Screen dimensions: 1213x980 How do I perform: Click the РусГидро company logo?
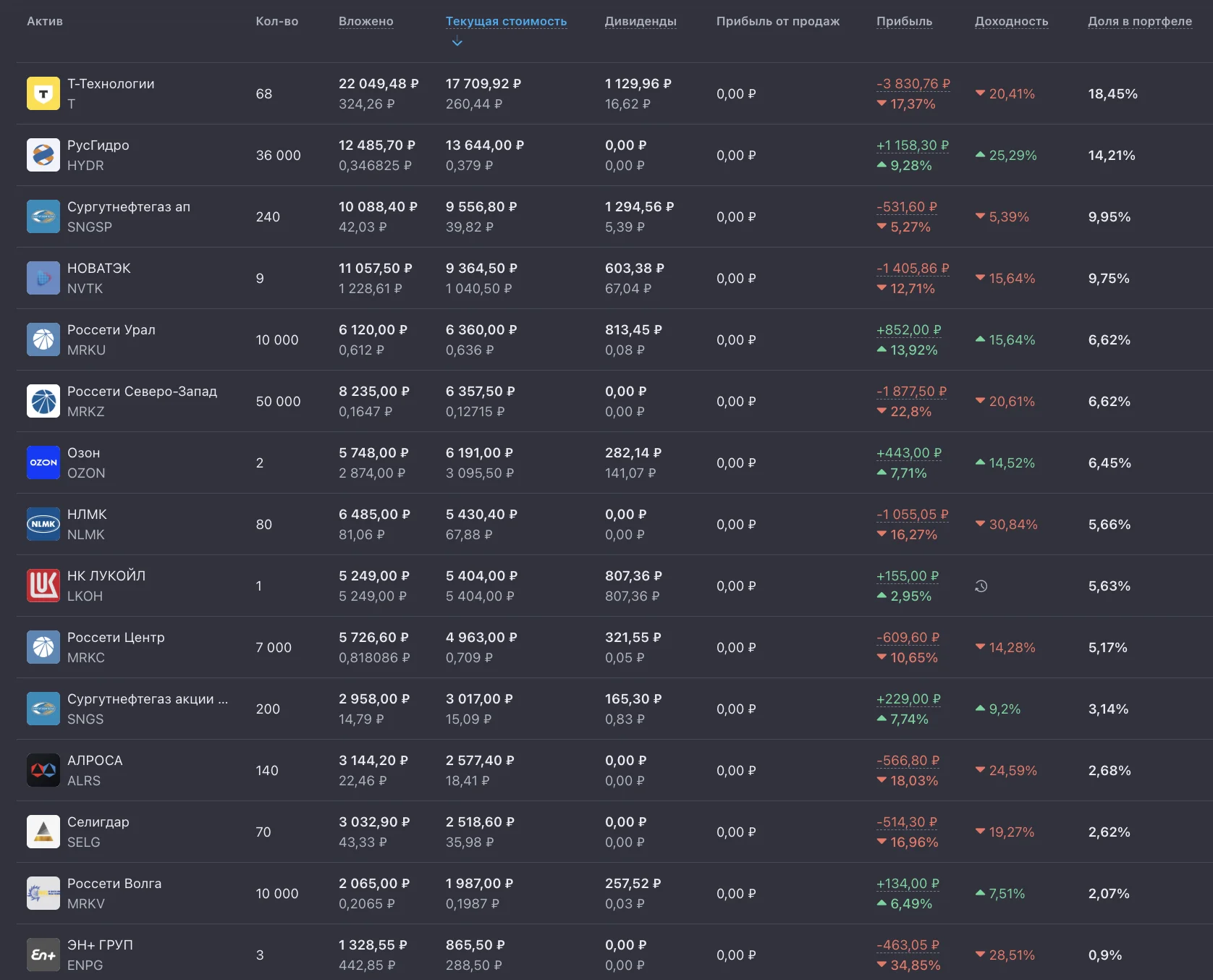pos(43,155)
